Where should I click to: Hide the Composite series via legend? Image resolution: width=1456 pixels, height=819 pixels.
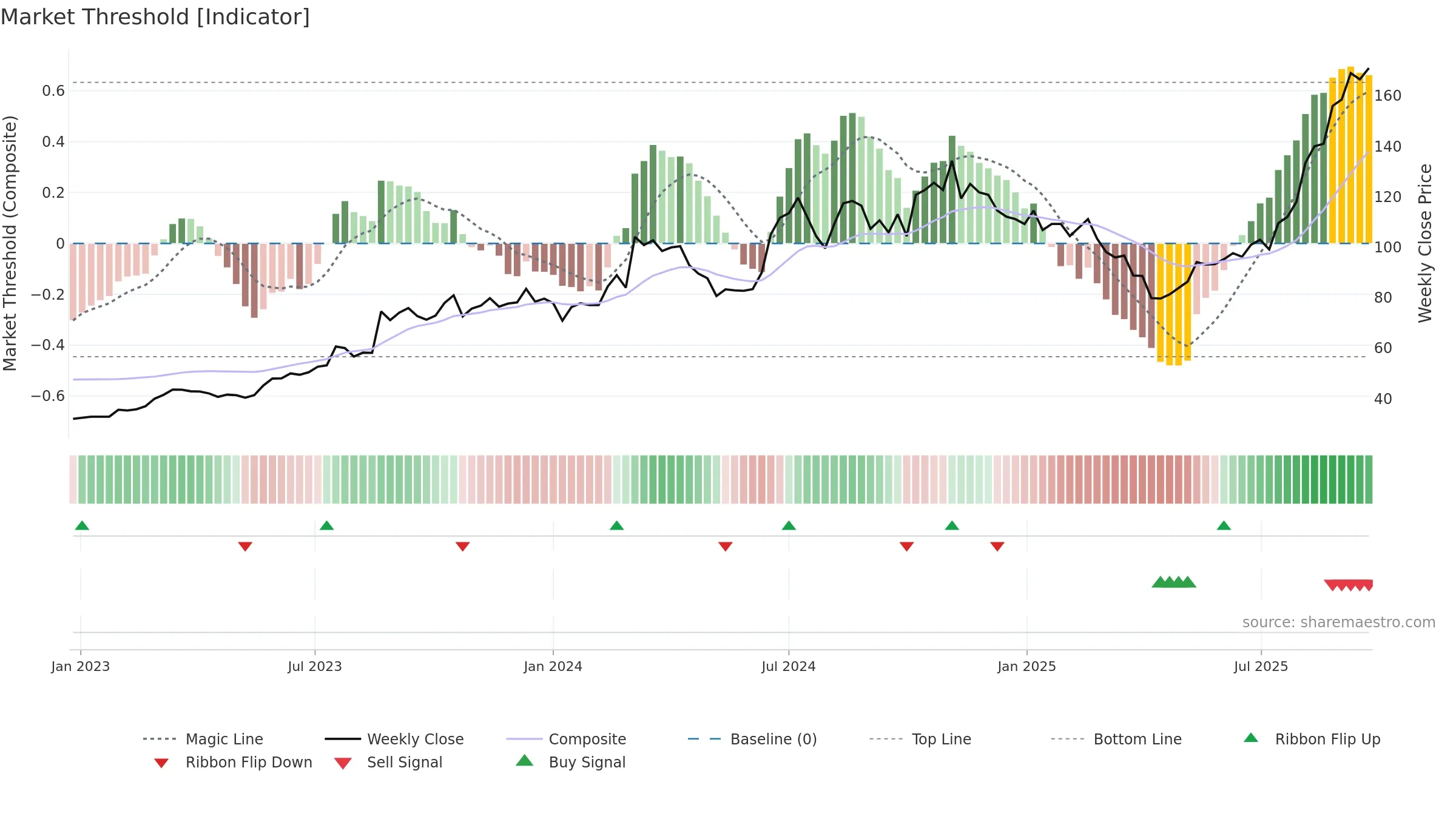pos(567,739)
